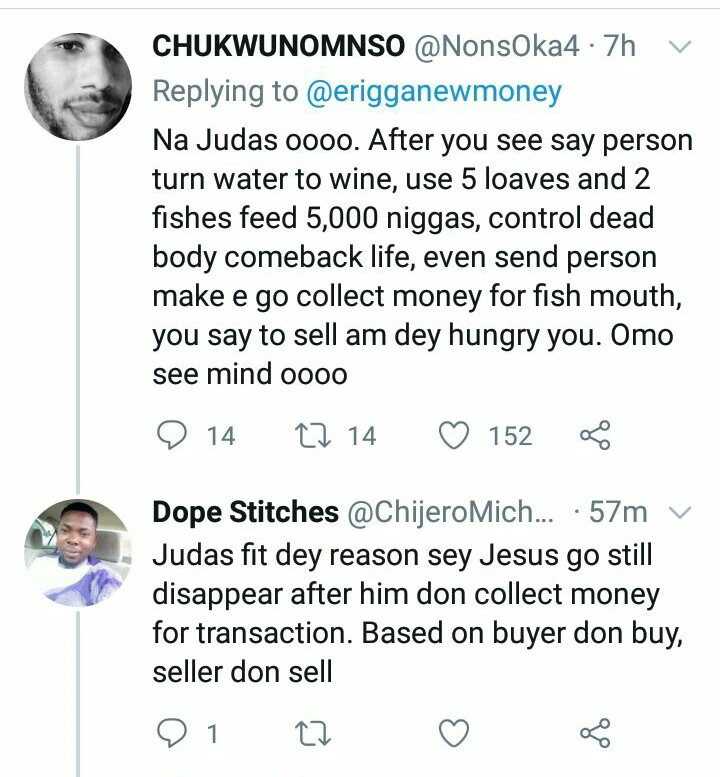View CHUKWUNOMNSO's profile picture
Screen dimensions: 720x777
tap(76, 84)
